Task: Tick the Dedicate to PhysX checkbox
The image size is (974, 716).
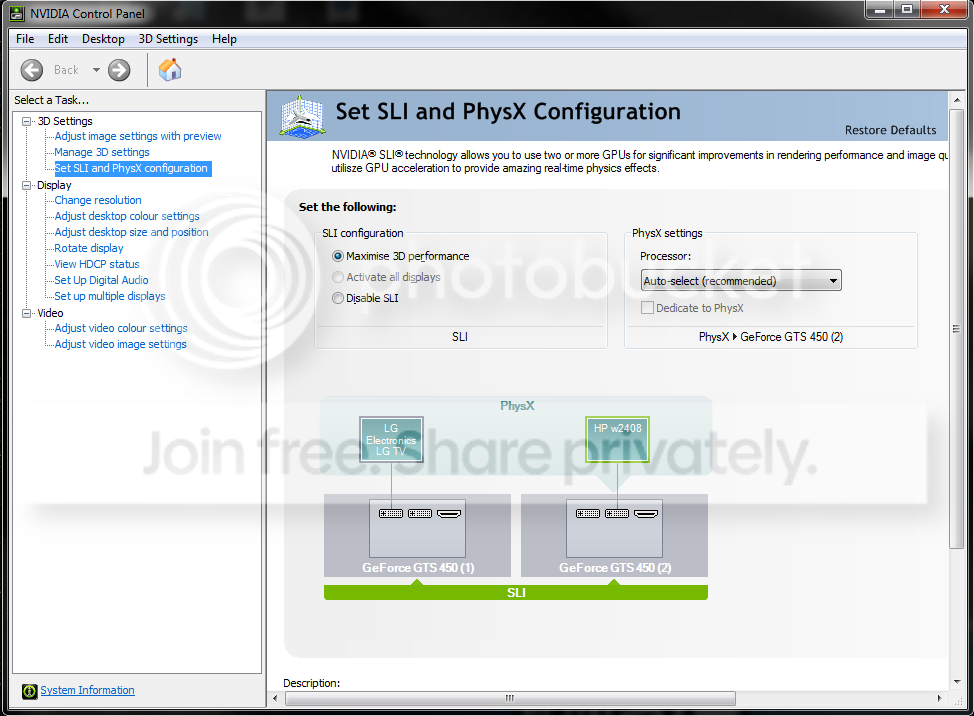Action: click(647, 308)
